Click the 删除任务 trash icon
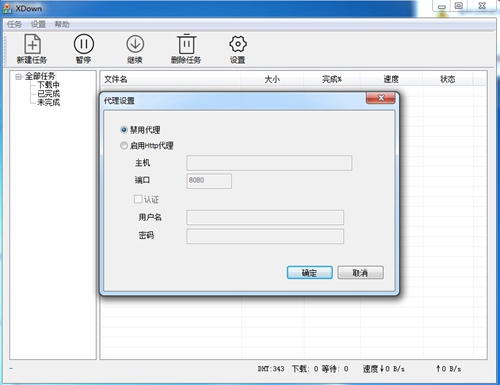Image resolution: width=500 pixels, height=385 pixels. coord(186,44)
